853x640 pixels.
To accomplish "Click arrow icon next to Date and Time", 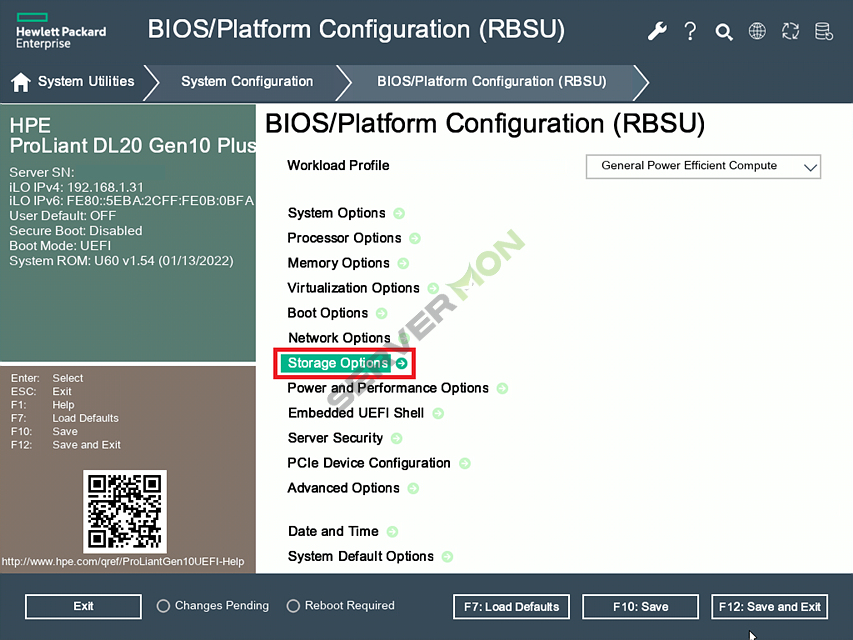I will [392, 532].
